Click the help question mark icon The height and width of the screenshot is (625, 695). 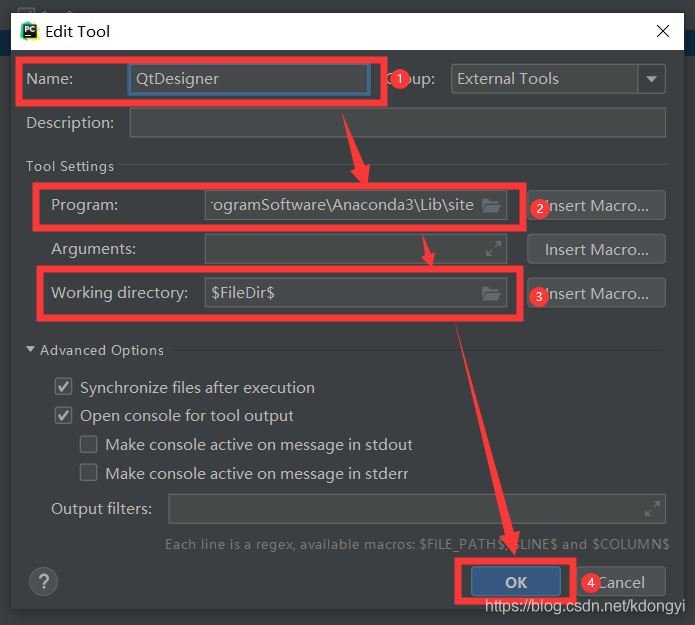44,581
